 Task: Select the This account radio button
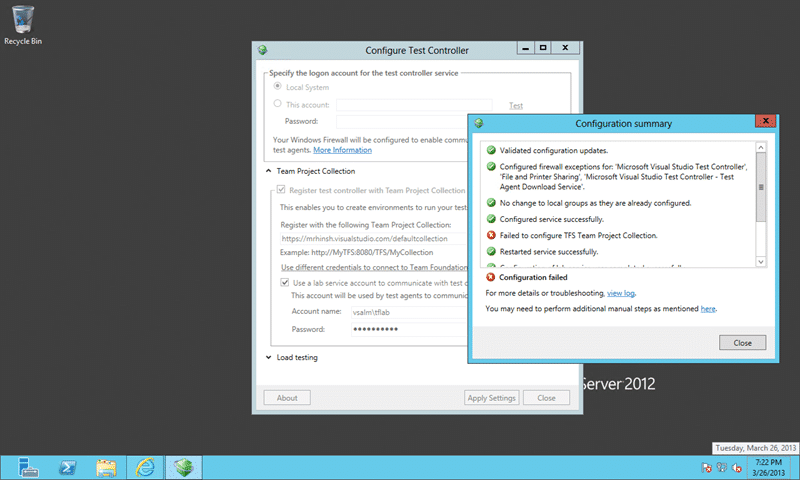point(278,104)
